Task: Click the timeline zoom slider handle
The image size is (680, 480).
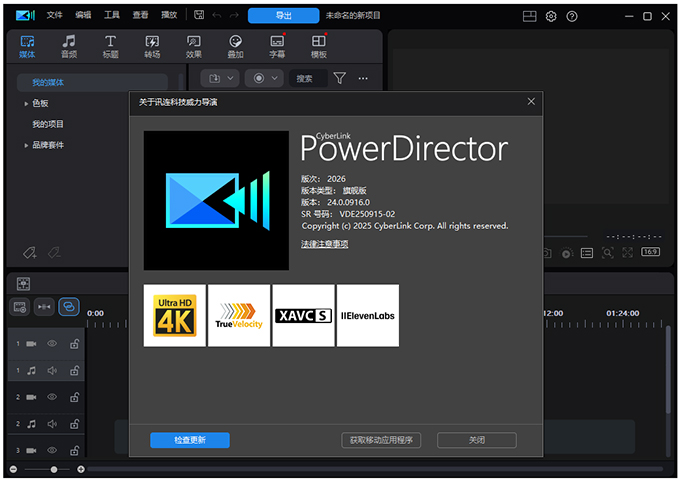Action: (53, 469)
